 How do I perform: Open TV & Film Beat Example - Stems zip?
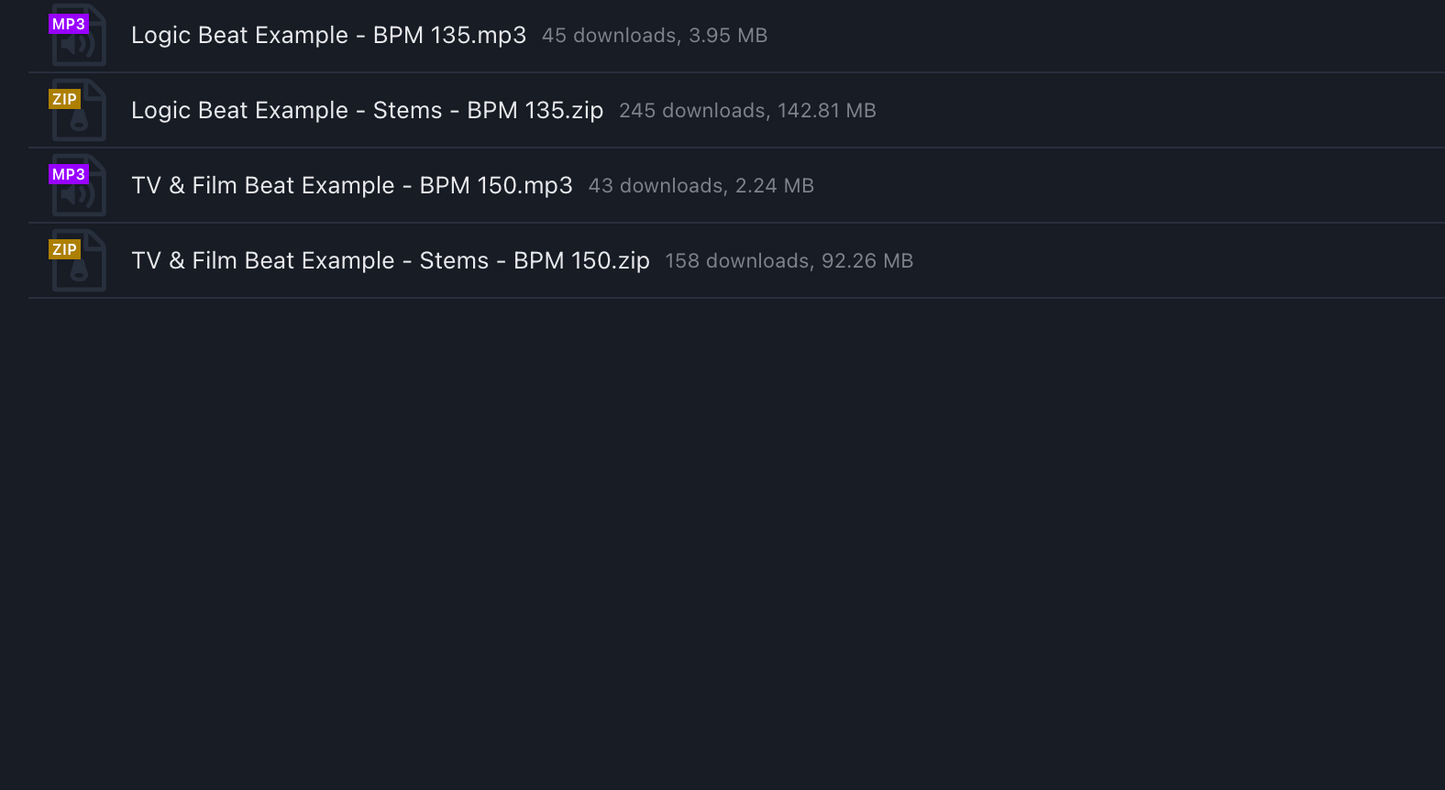point(389,260)
